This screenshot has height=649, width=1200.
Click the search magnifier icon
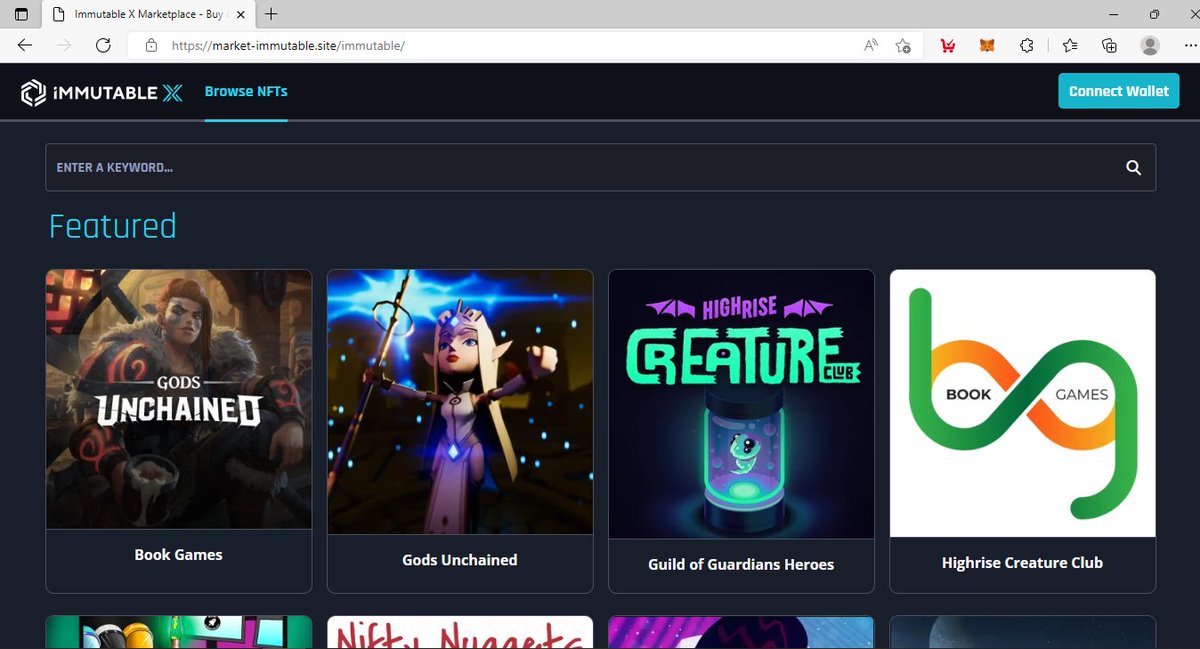coord(1133,168)
